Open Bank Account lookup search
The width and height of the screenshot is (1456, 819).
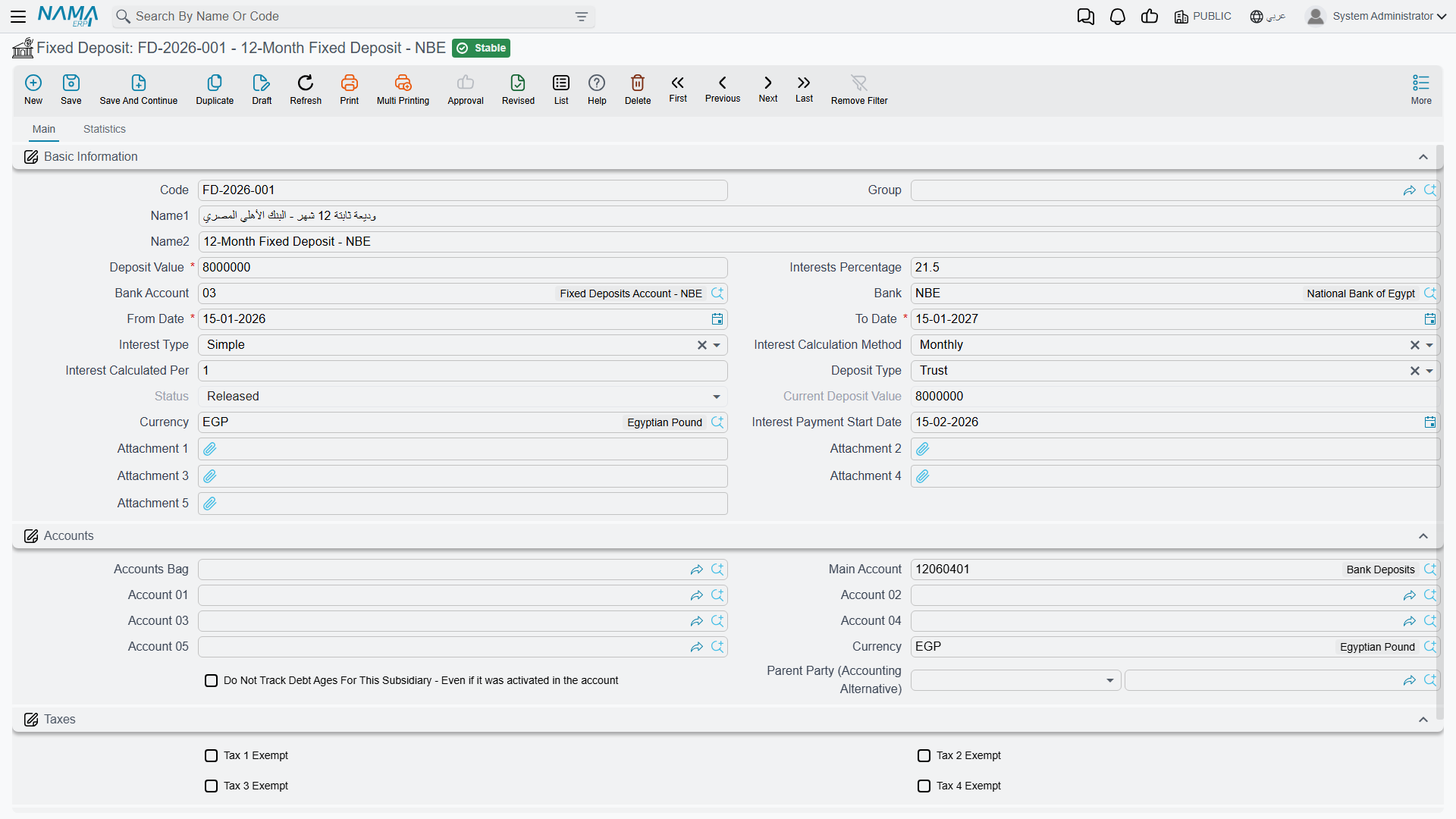pyautogui.click(x=717, y=293)
